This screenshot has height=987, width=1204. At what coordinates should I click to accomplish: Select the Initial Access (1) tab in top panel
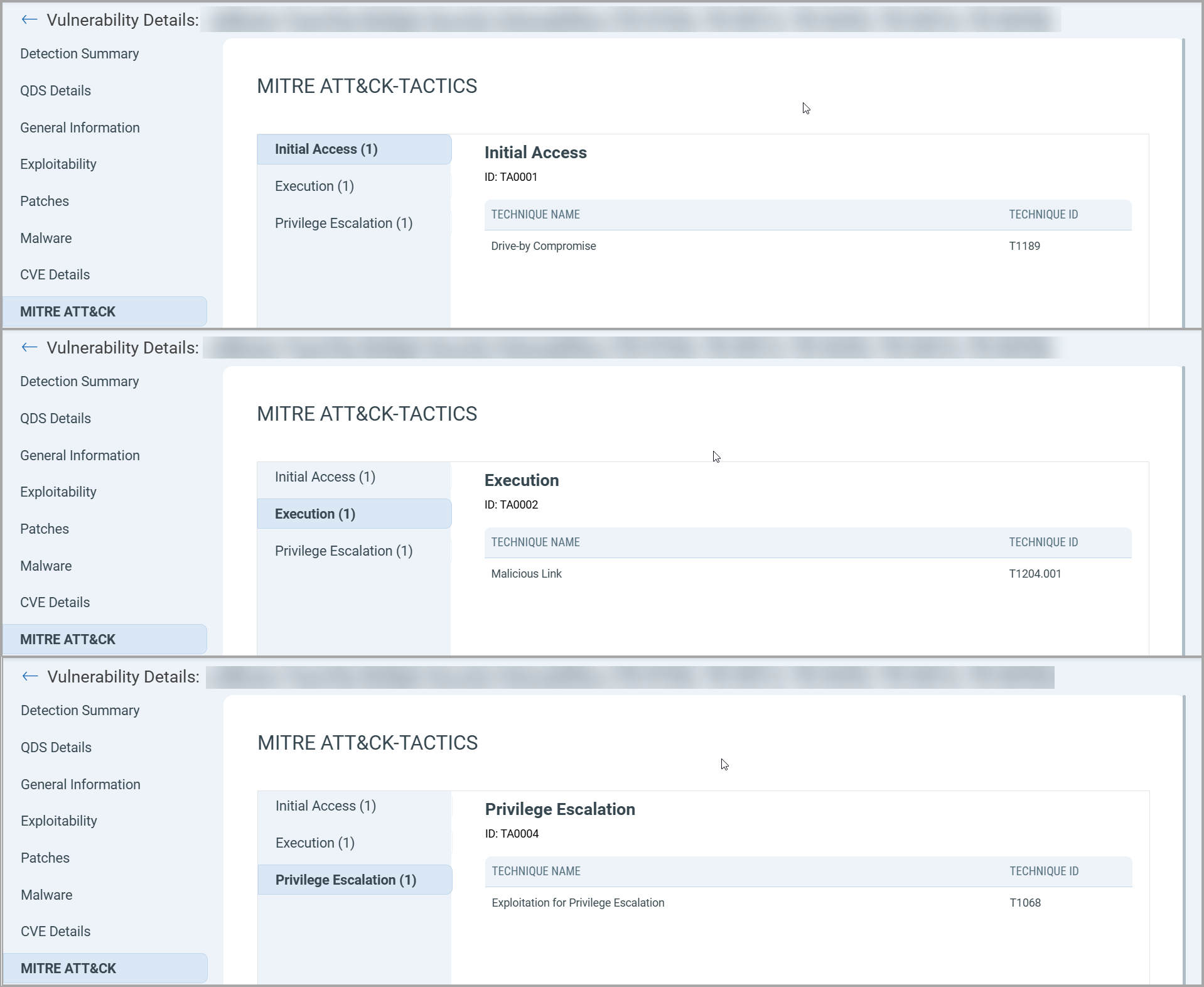(354, 149)
